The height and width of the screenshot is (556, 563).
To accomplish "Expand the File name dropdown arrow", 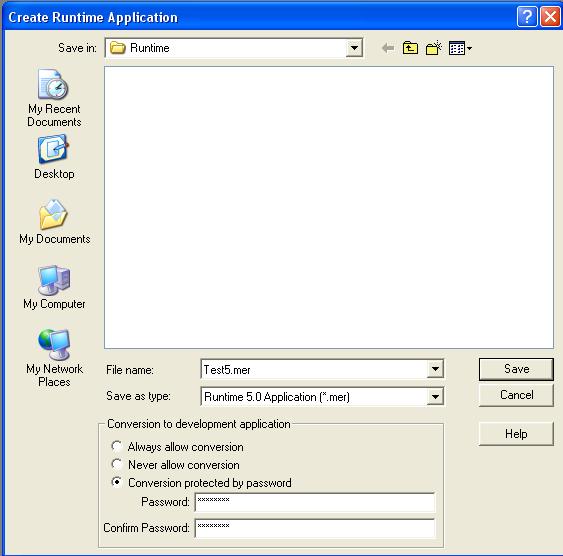I will tap(435, 369).
